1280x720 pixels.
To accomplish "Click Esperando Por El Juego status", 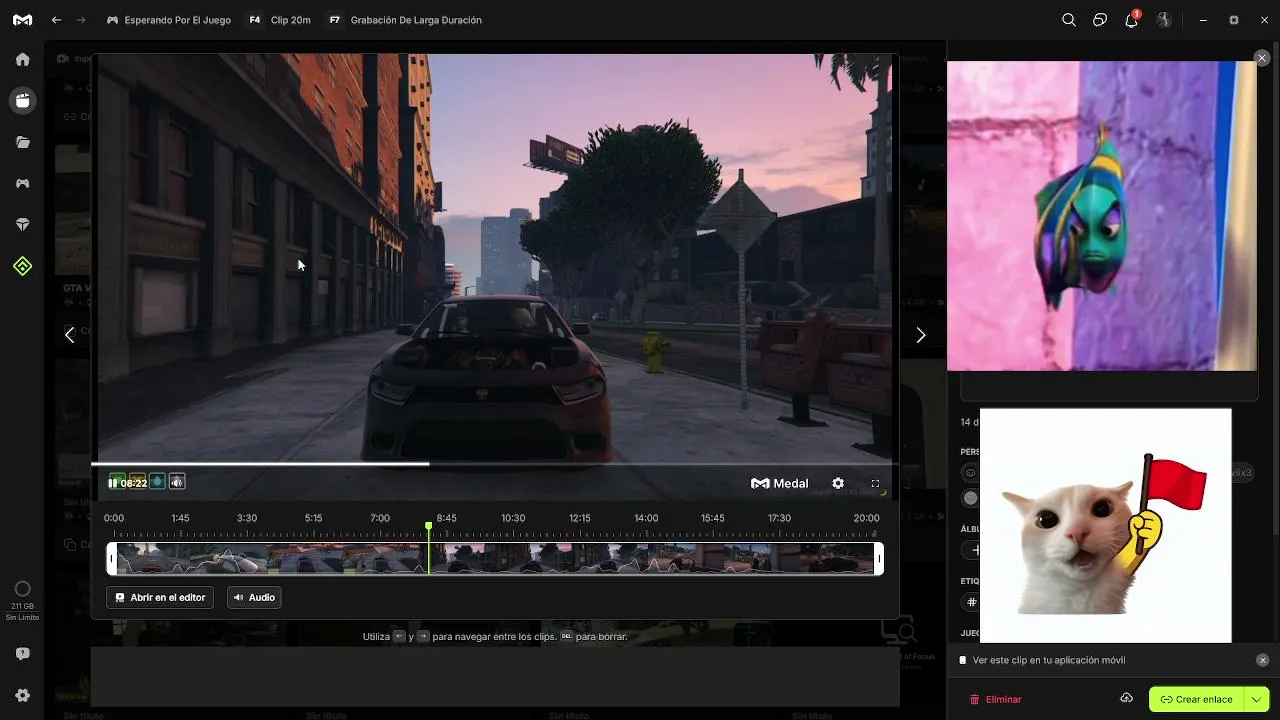I will tap(169, 20).
